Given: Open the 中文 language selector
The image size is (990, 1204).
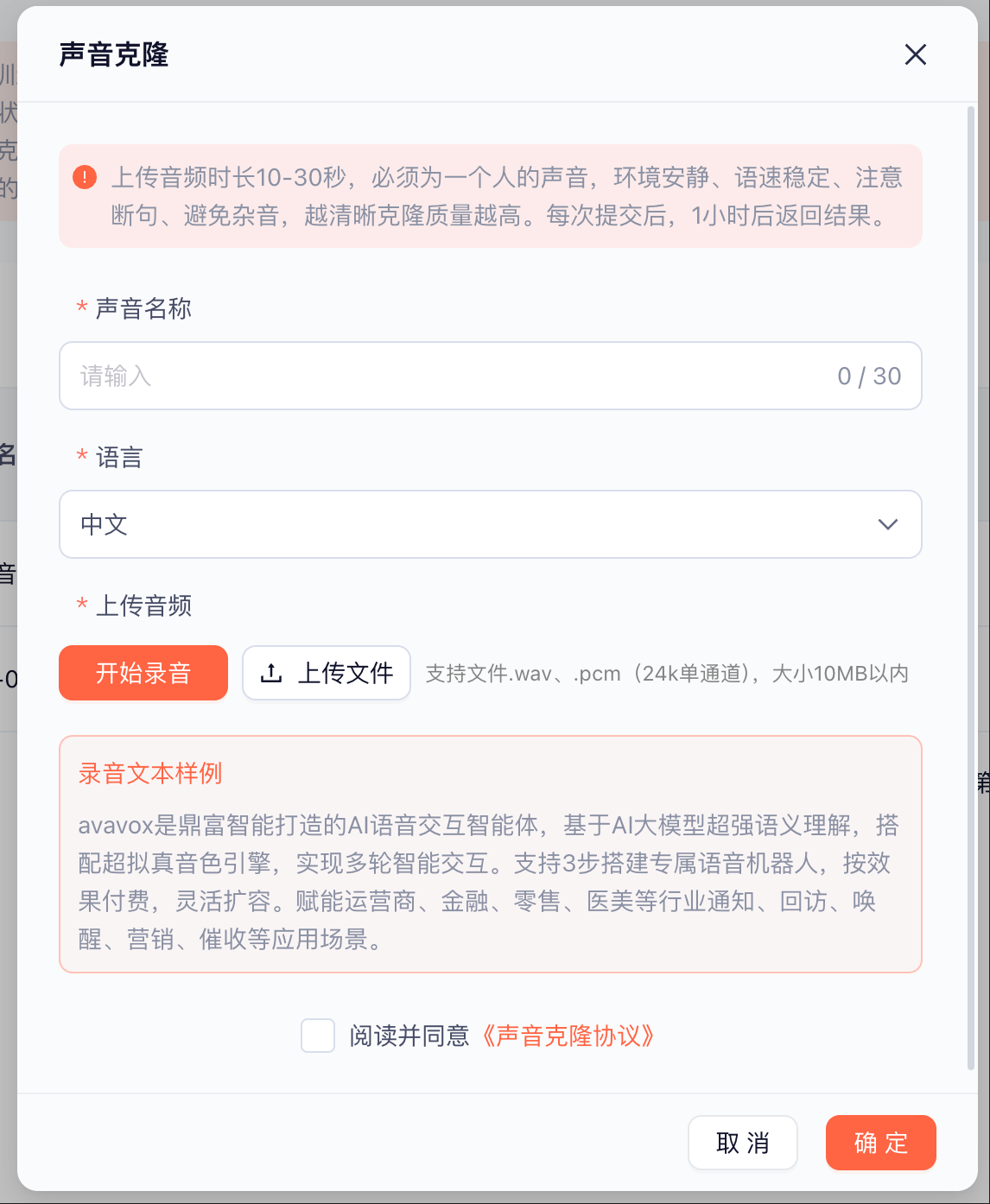Looking at the screenshot, I should coord(491,524).
